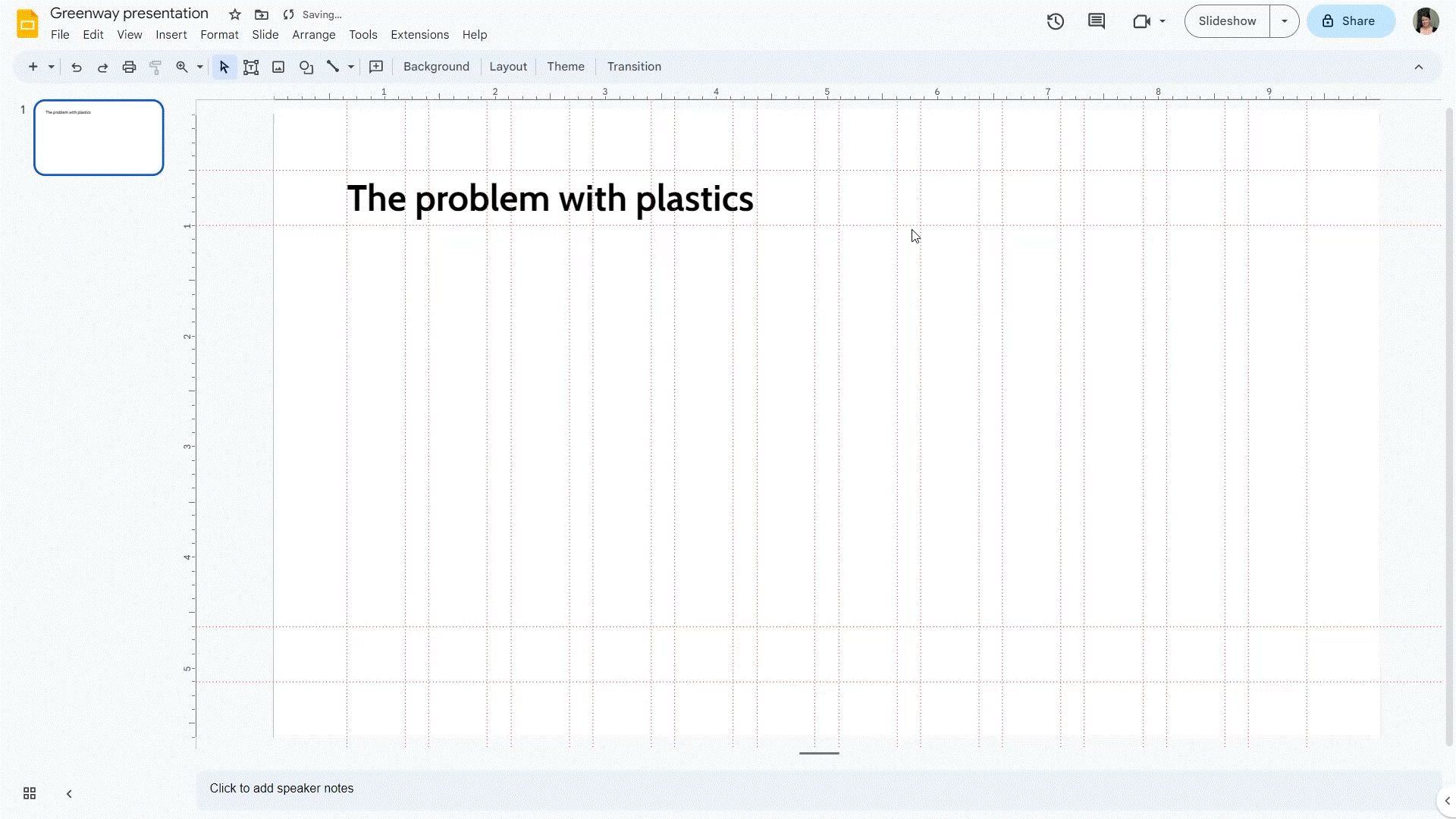Toggle the zoom level dropdown
1456x819 pixels.
click(x=199, y=66)
